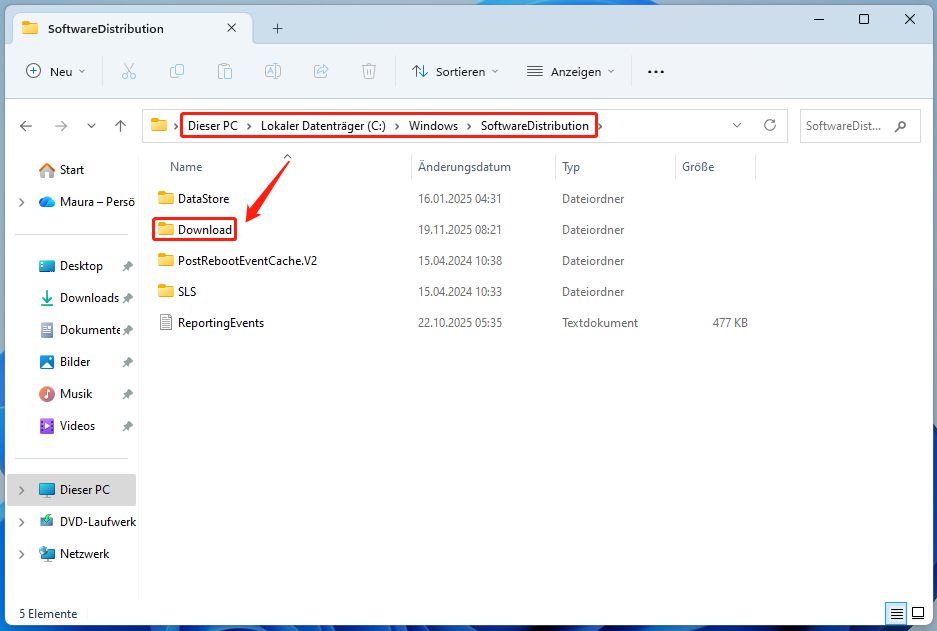This screenshot has height=631, width=937.
Task: Click the Paste icon in the toolbar
Action: pyautogui.click(x=224, y=71)
